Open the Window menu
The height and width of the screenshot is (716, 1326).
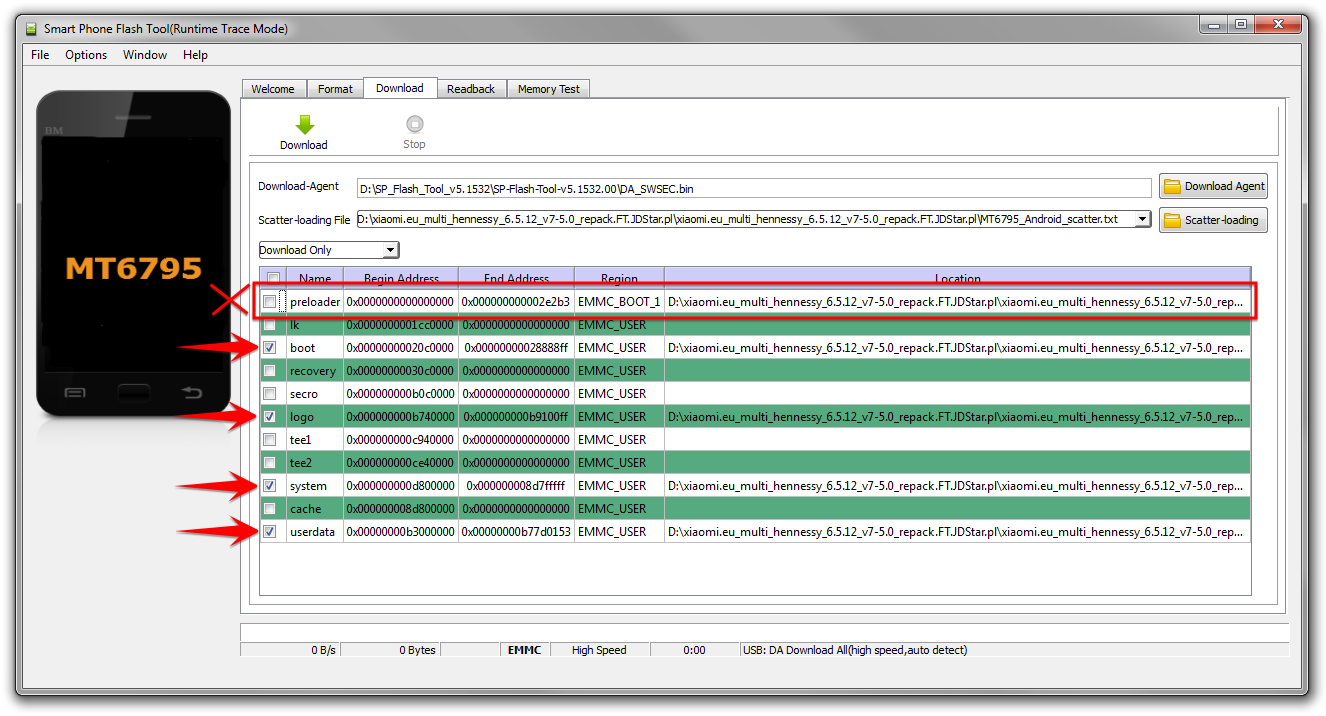click(145, 55)
